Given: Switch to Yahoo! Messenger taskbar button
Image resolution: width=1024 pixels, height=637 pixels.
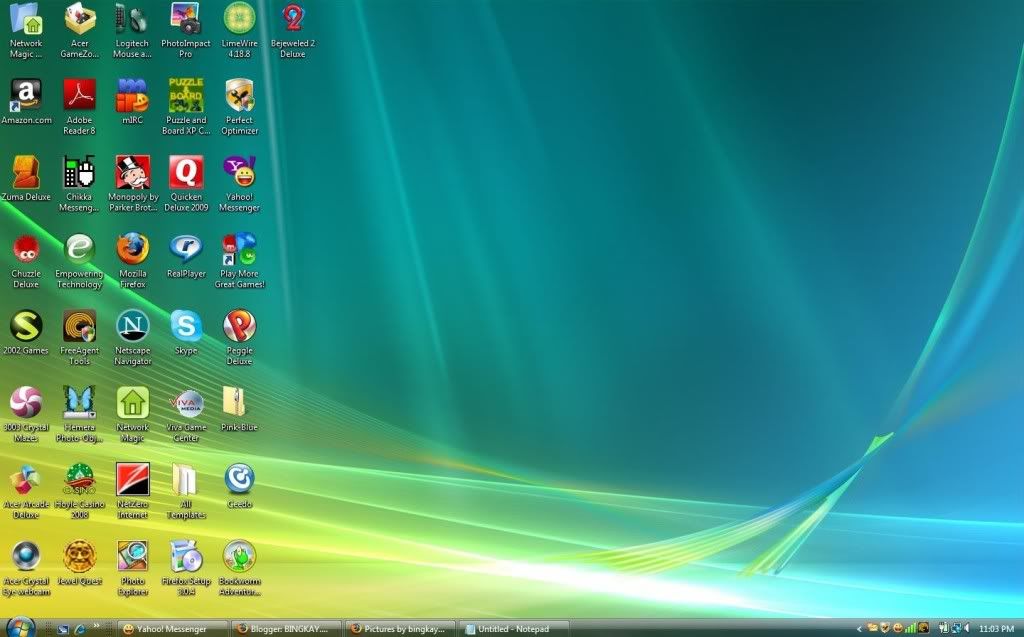Looking at the screenshot, I should [x=173, y=629].
